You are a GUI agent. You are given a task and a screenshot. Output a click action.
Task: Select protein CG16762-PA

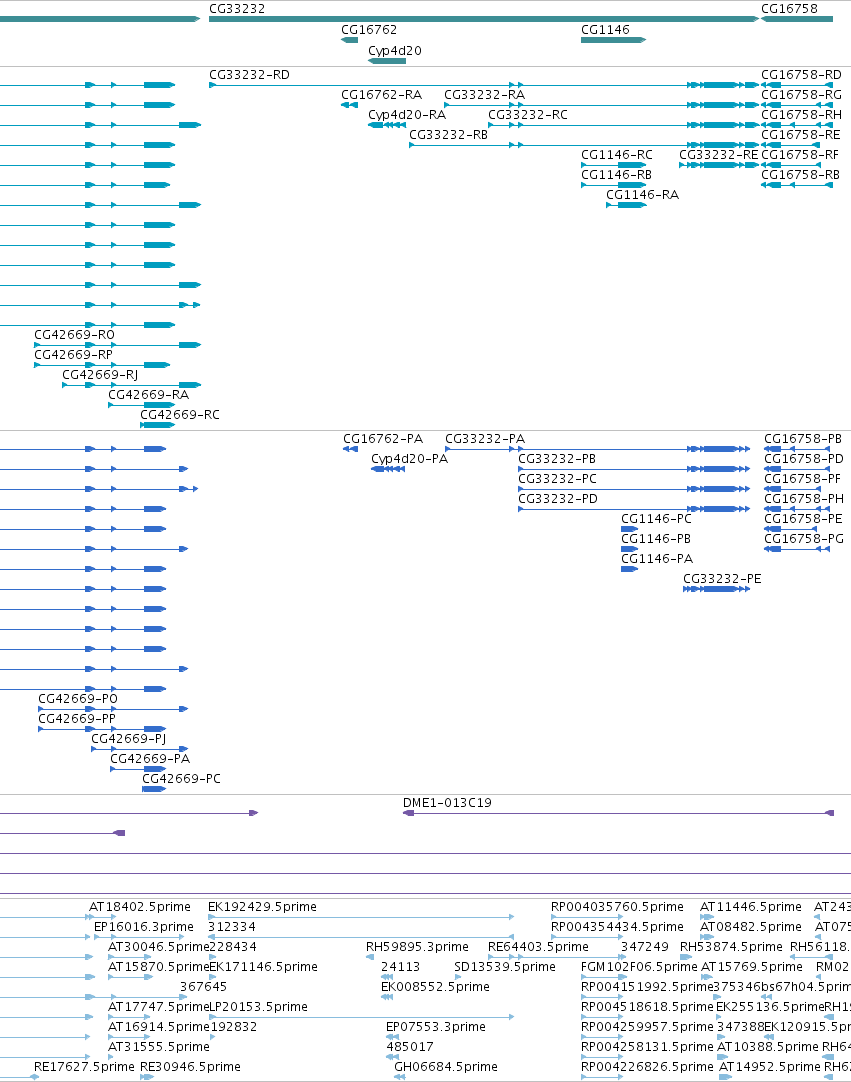[383, 439]
